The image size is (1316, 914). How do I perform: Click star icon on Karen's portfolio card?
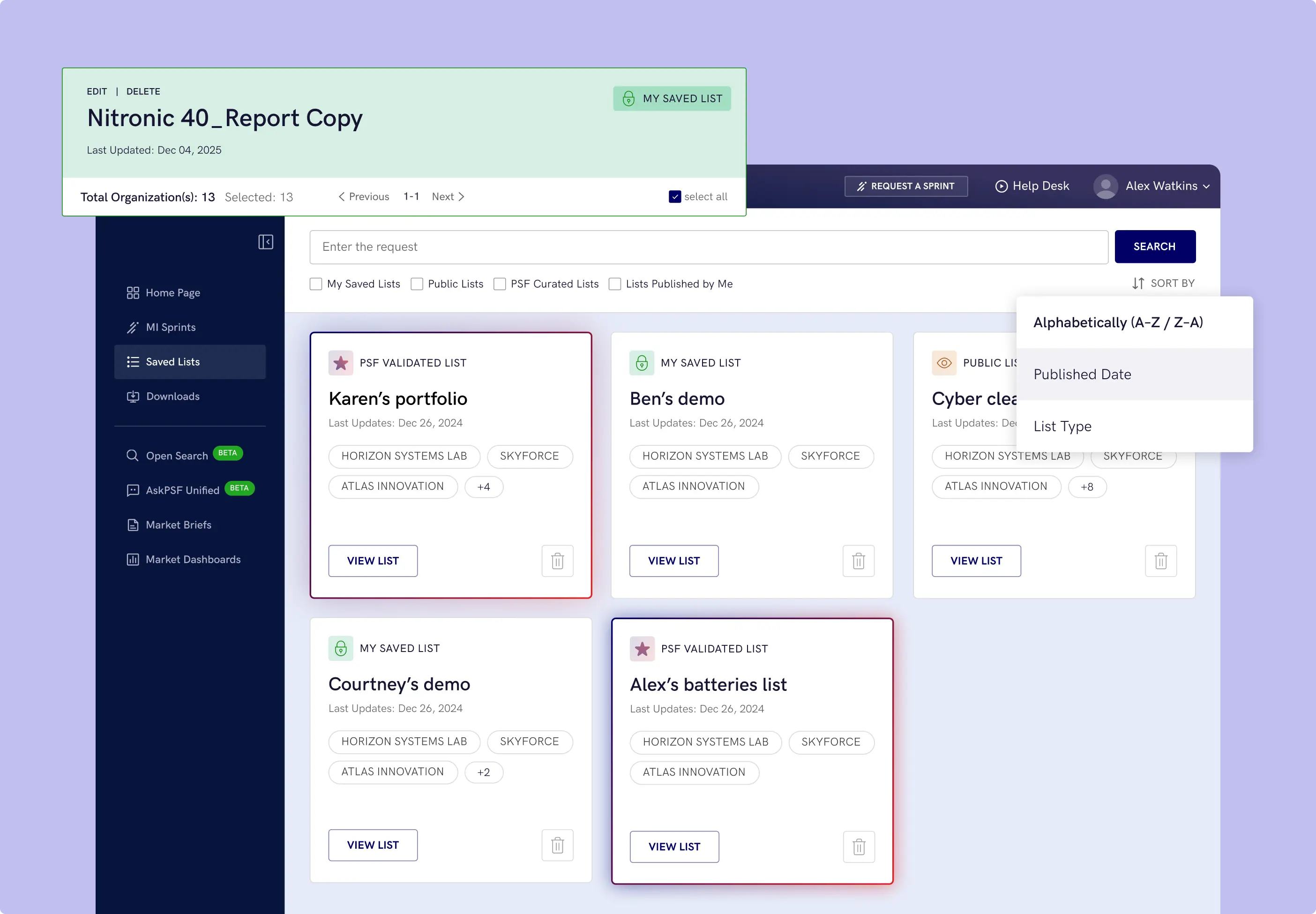pos(341,363)
